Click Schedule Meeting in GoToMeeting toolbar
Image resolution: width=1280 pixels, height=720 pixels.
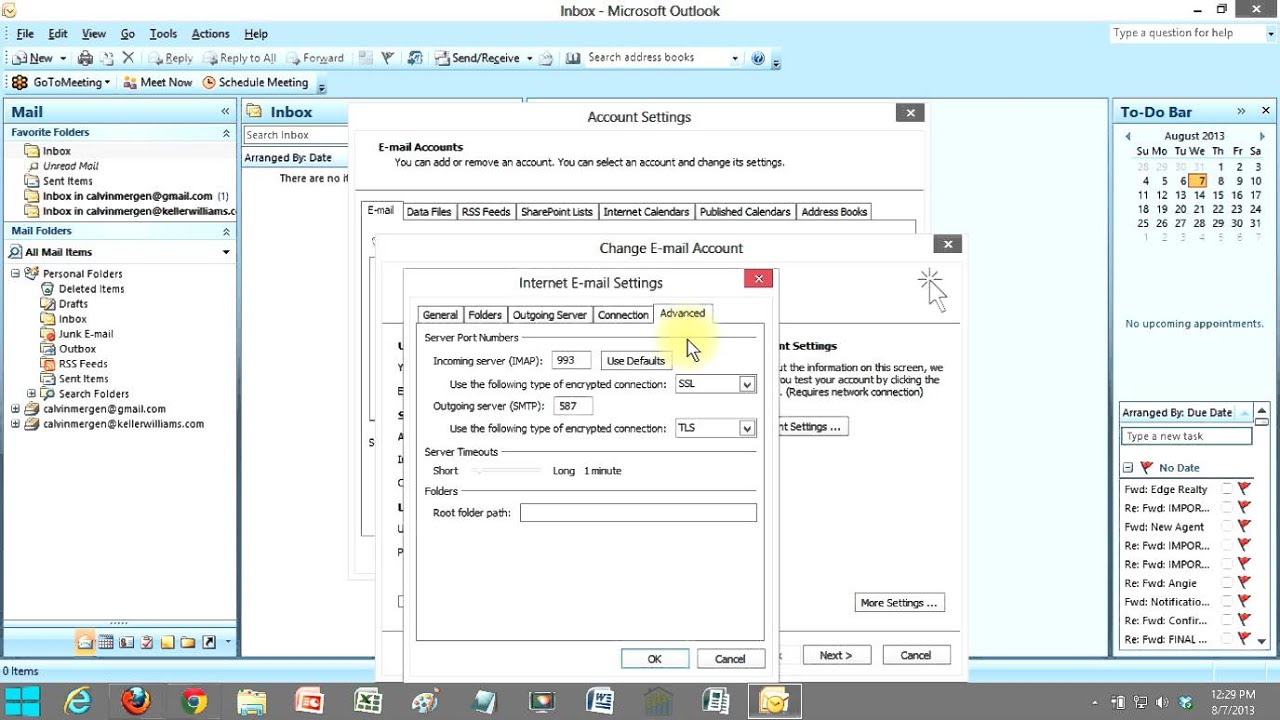coord(256,82)
